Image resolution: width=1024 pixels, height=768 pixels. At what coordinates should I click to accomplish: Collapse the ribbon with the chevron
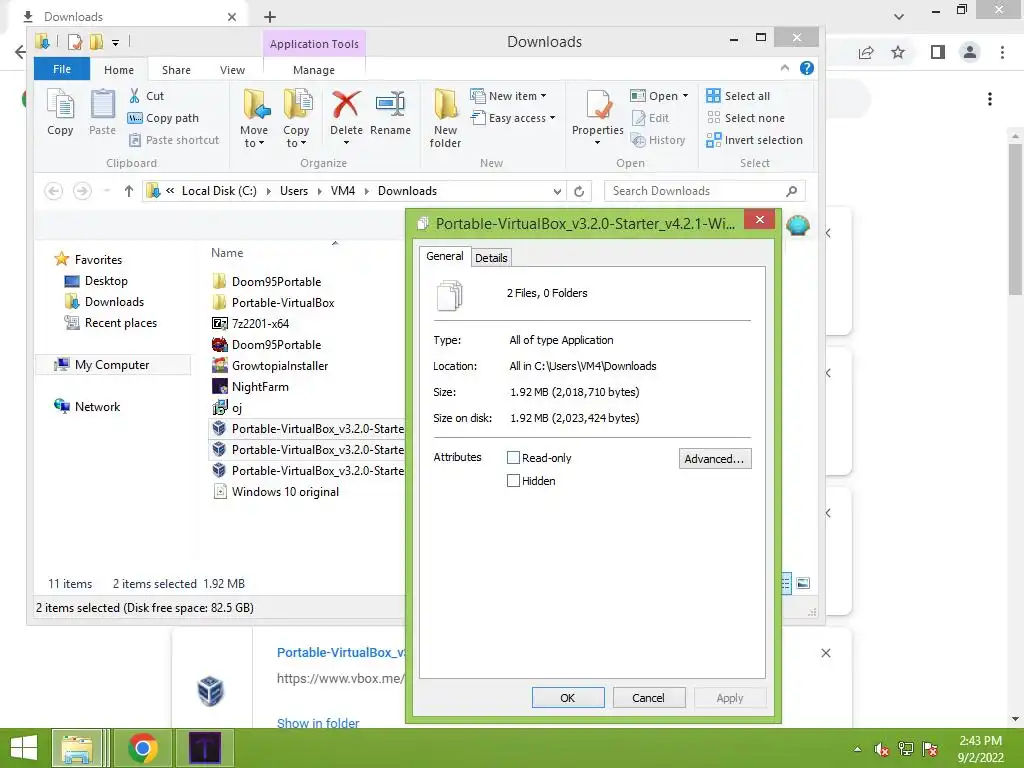[784, 68]
